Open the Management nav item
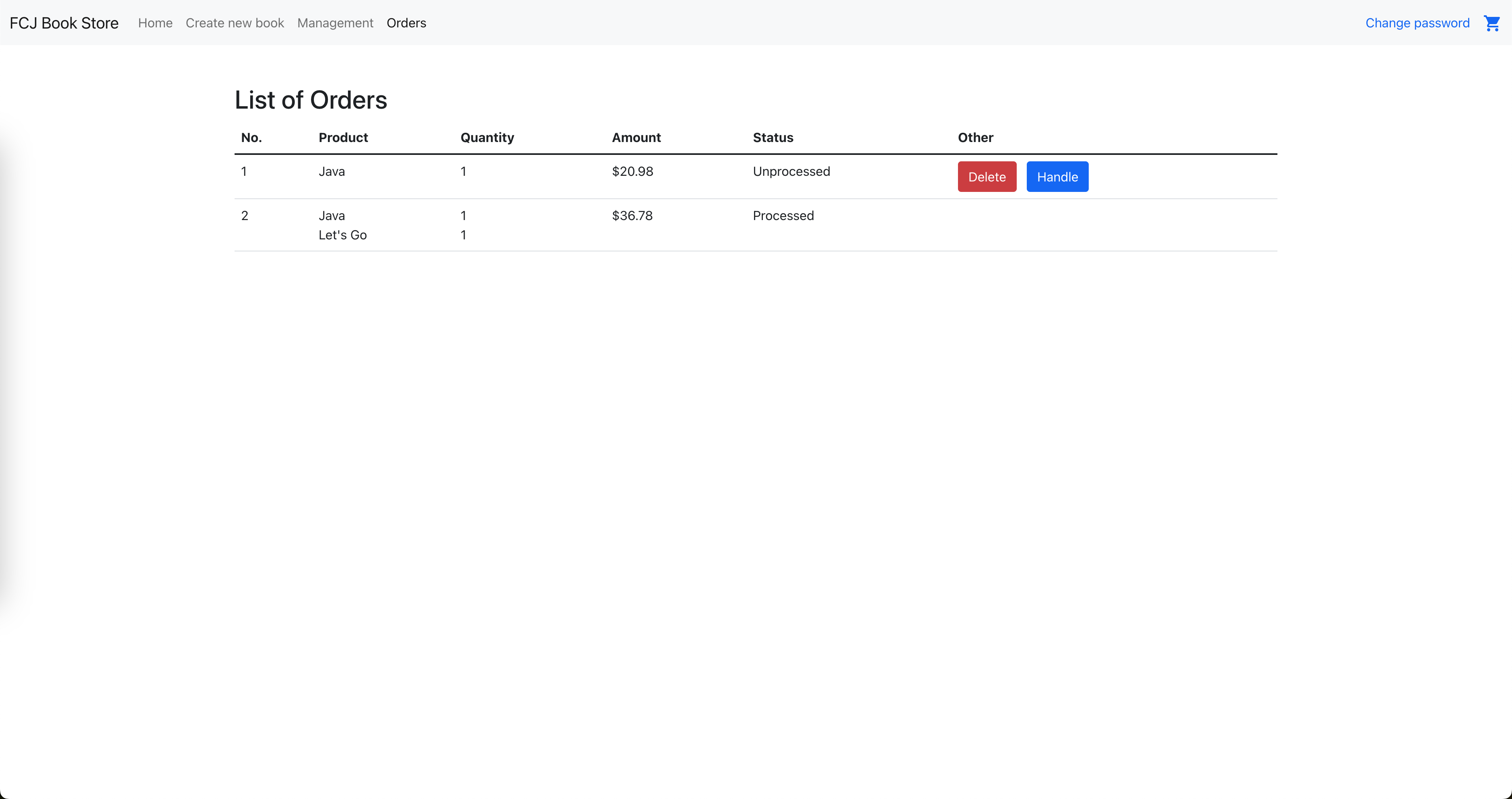1512x799 pixels. pos(335,23)
